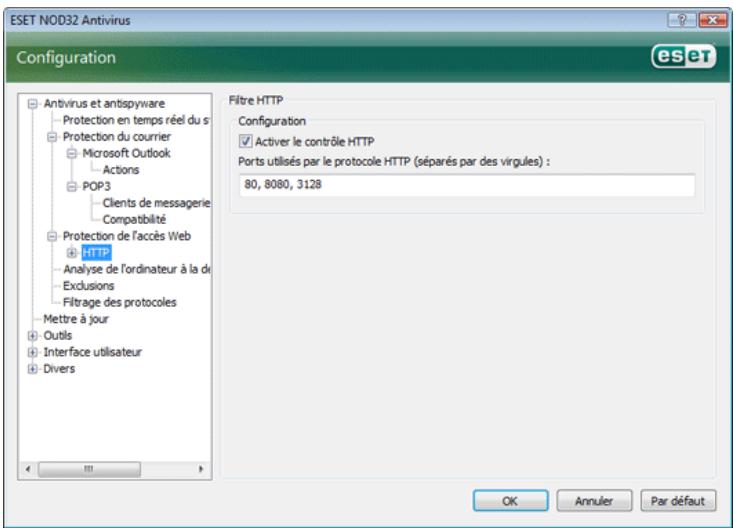Viewport: 734px width, 528px height.
Task: Select POP3 label in tree
Action: coord(96,186)
